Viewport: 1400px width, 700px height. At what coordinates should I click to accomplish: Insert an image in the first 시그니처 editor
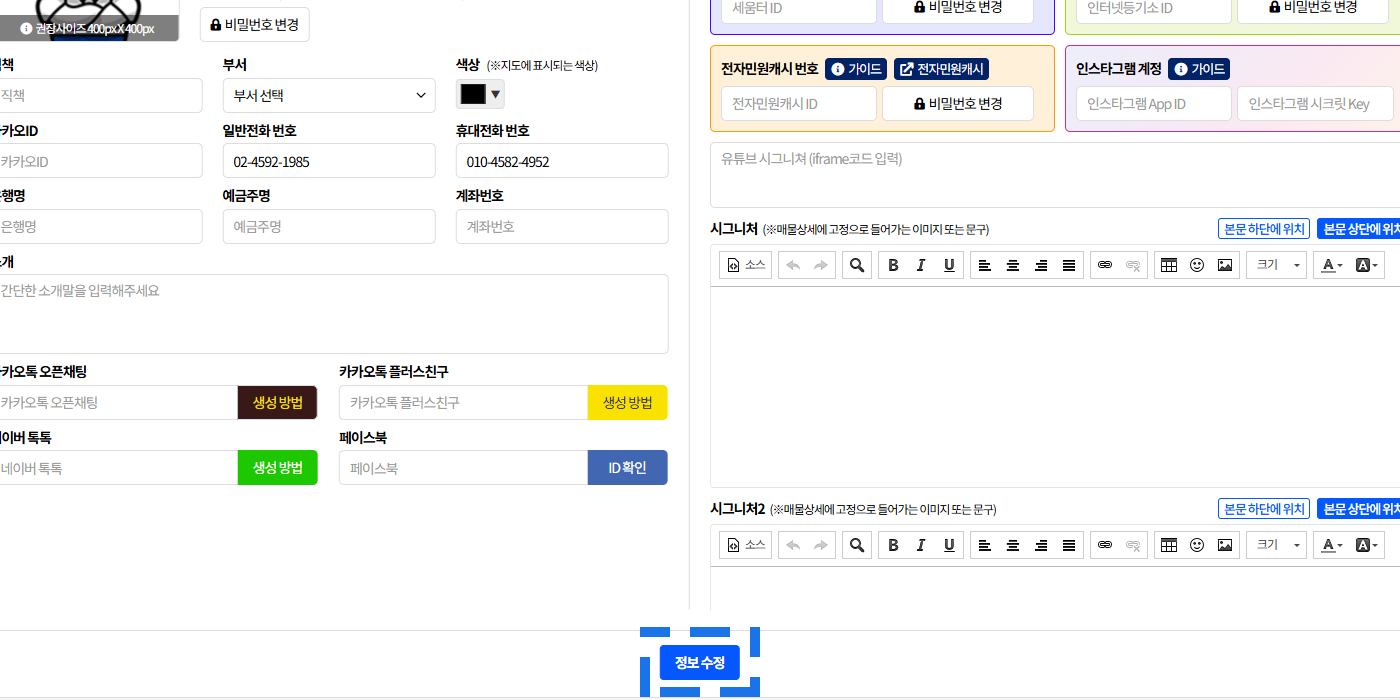click(1224, 265)
